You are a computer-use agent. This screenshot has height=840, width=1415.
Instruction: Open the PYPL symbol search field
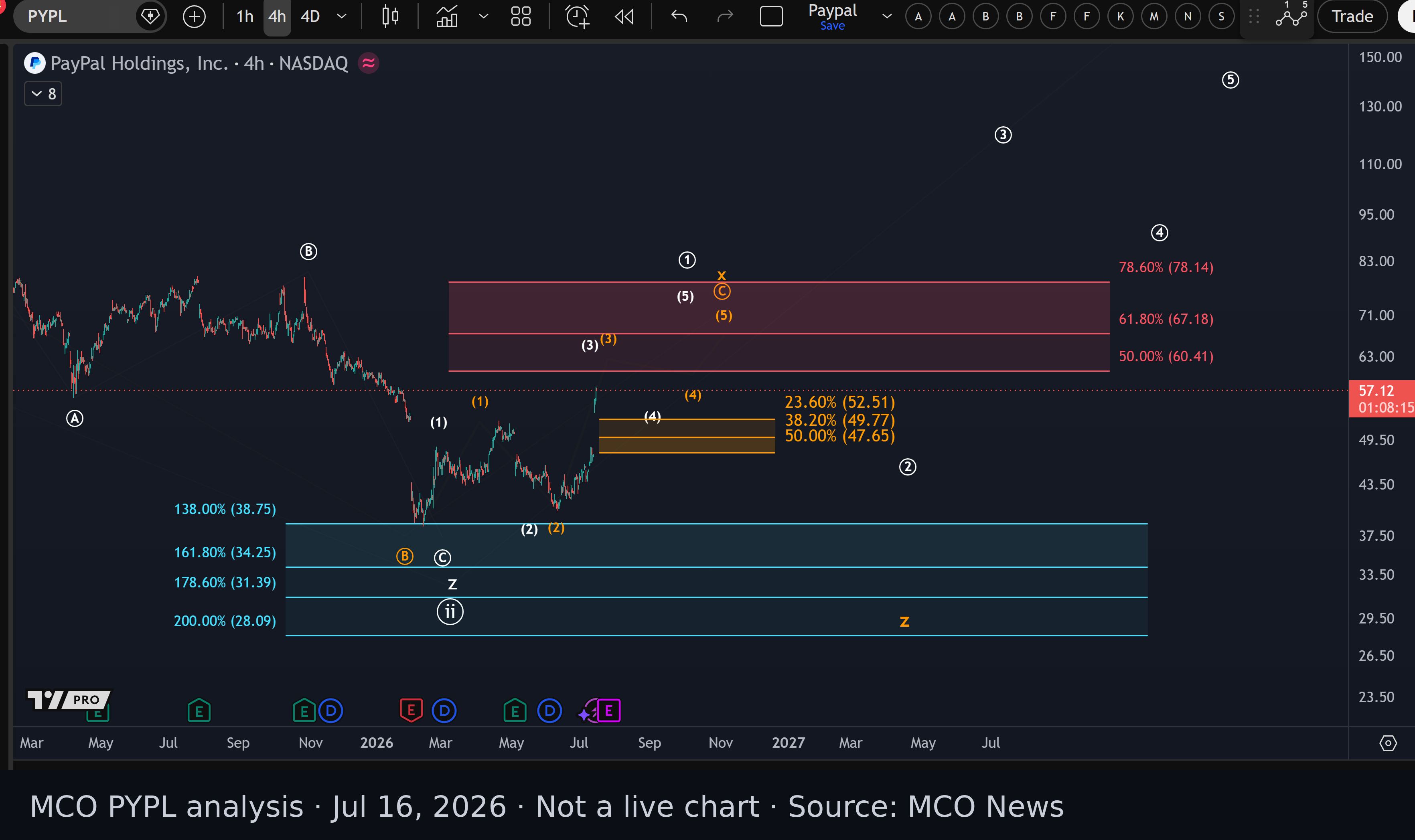pyautogui.click(x=79, y=16)
